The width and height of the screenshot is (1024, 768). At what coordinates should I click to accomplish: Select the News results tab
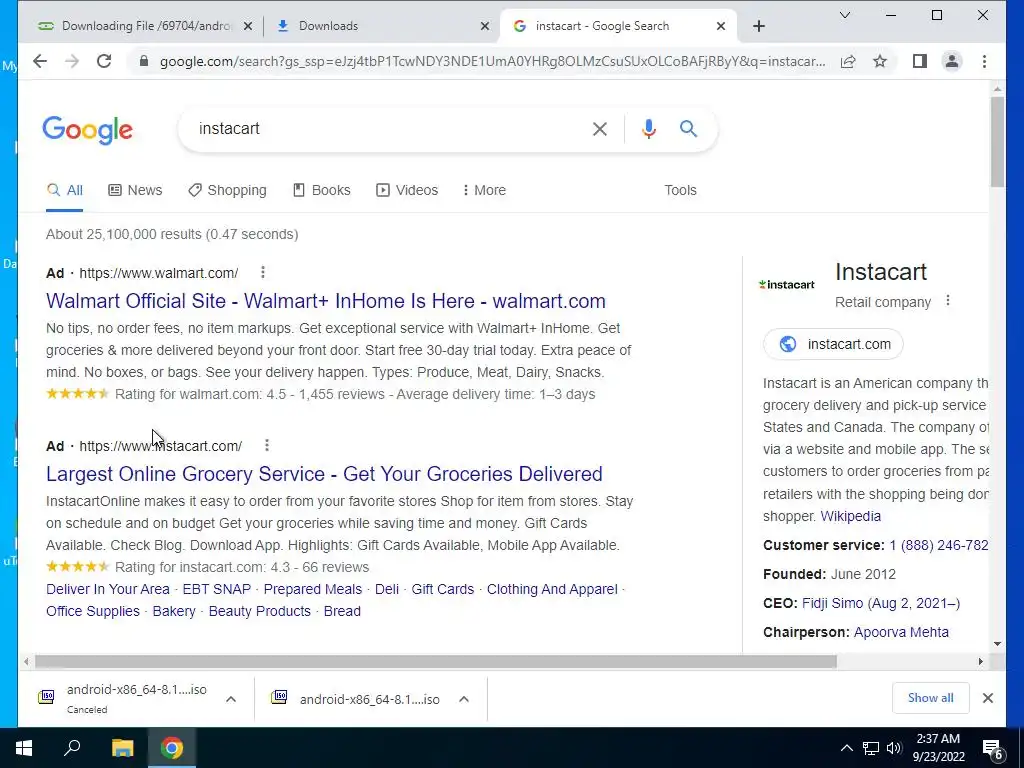(135, 190)
